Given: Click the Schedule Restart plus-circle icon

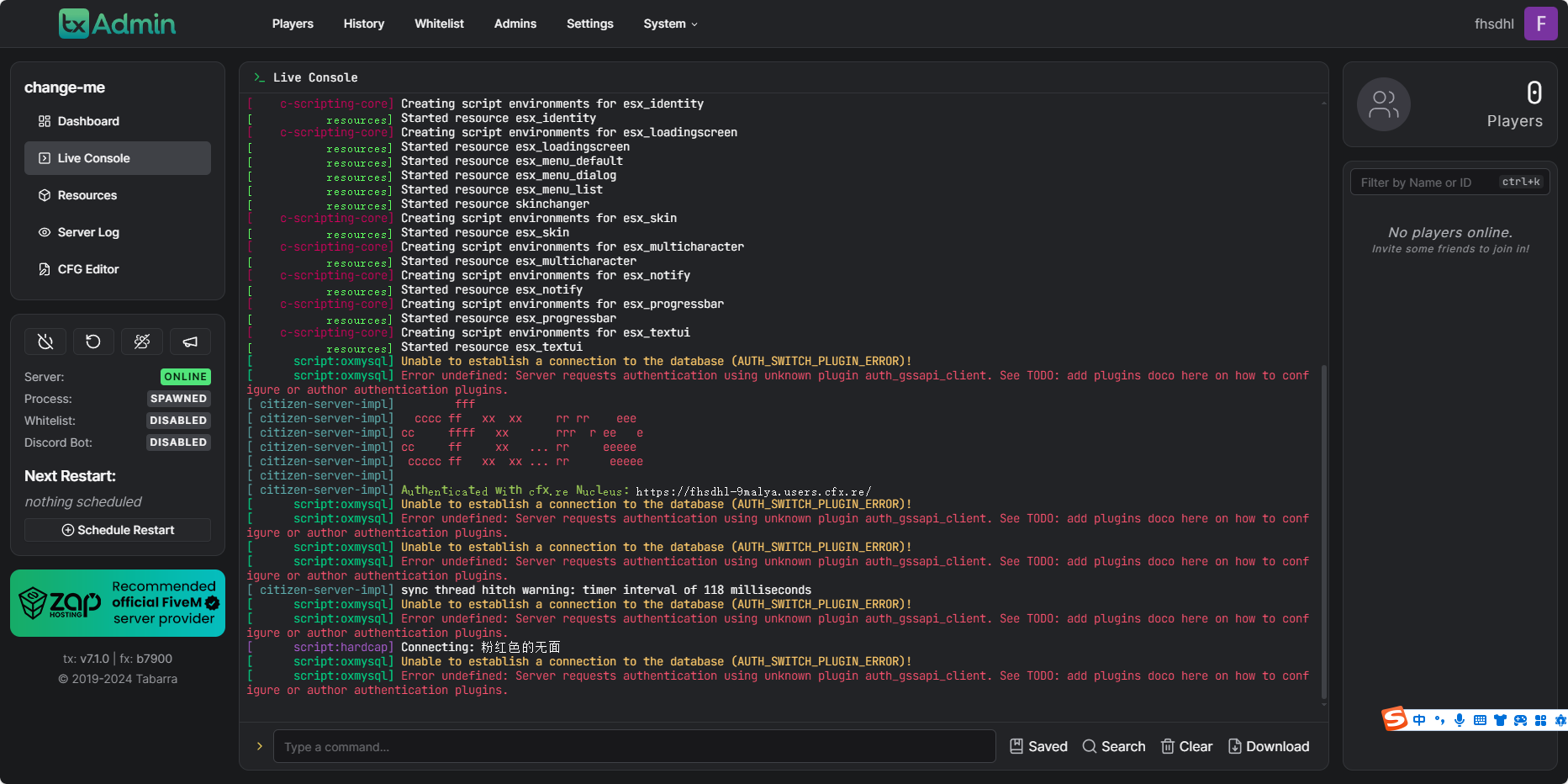Looking at the screenshot, I should [68, 530].
